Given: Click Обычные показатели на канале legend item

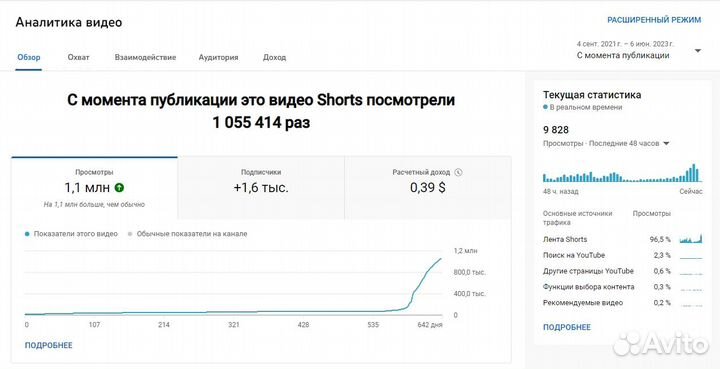Looking at the screenshot, I should click(x=187, y=234).
